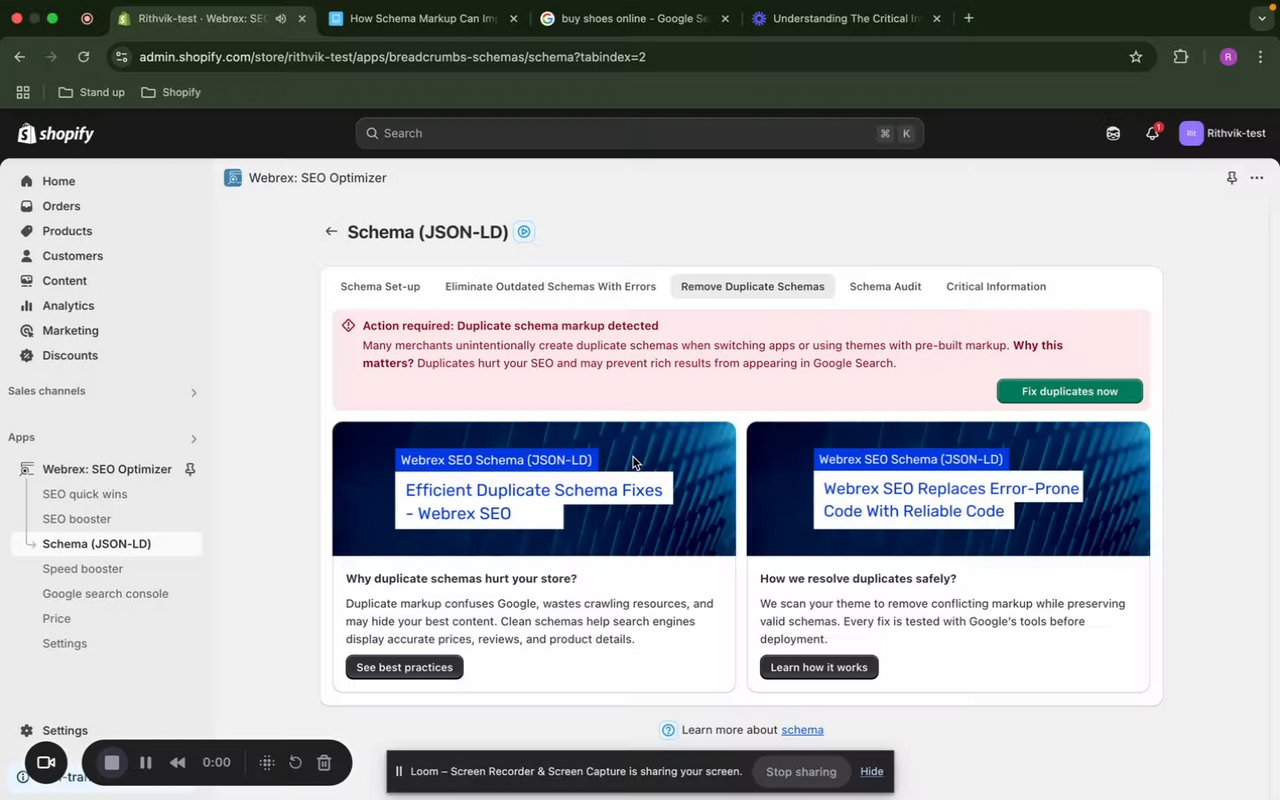Stop the Loom recording
This screenshot has width=1280, height=800.
point(112,763)
